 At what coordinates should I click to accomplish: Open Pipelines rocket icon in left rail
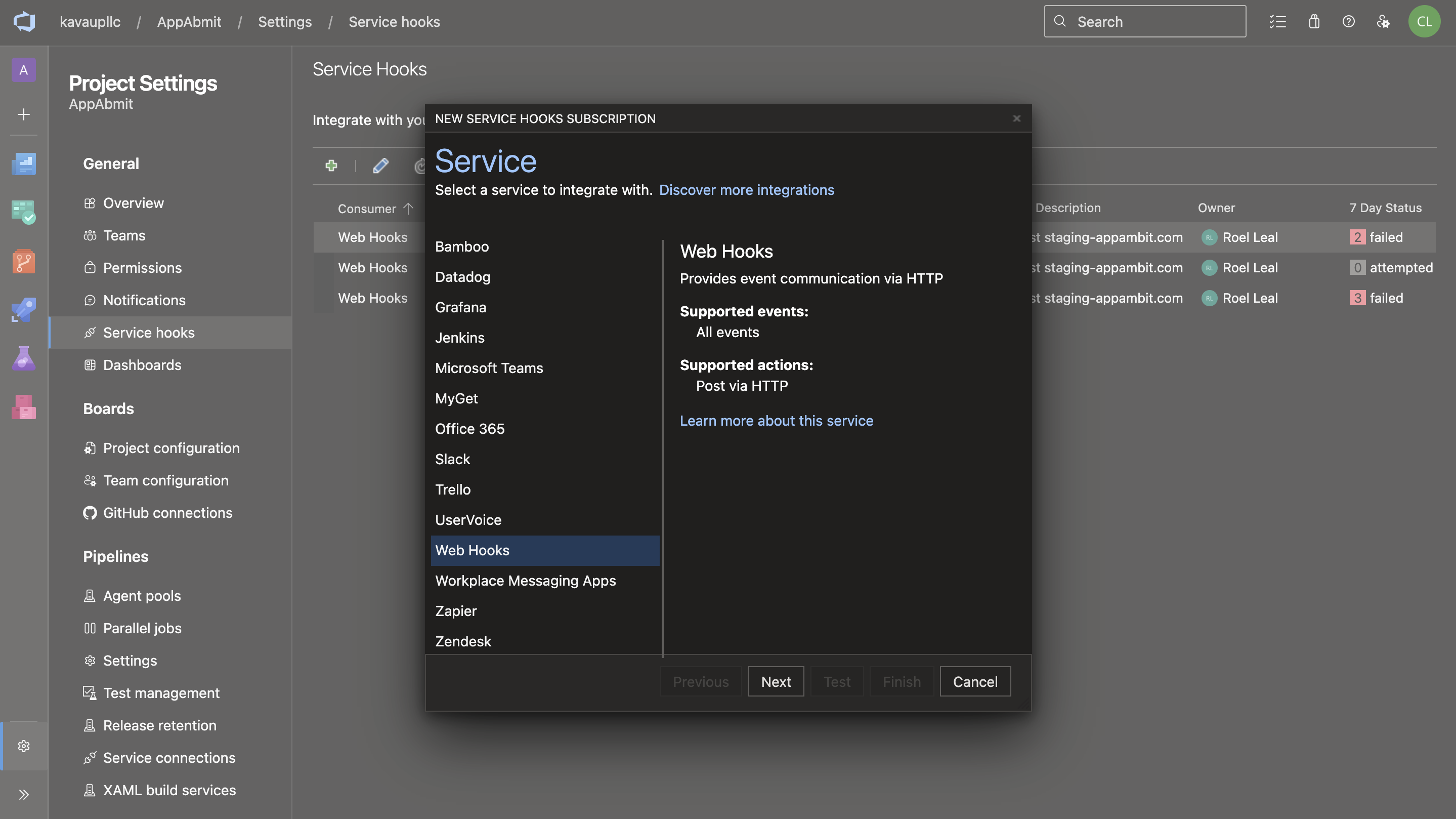tap(24, 309)
